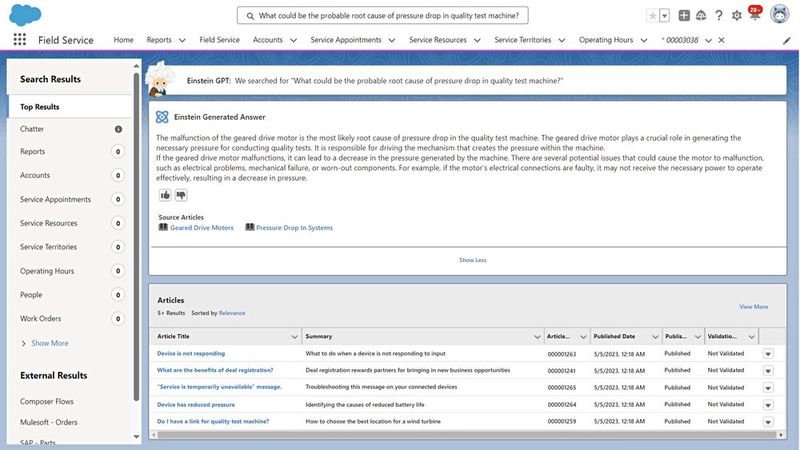Expand the 00003038 tab chevron
The width and height of the screenshot is (800, 450).
pyautogui.click(x=708, y=40)
